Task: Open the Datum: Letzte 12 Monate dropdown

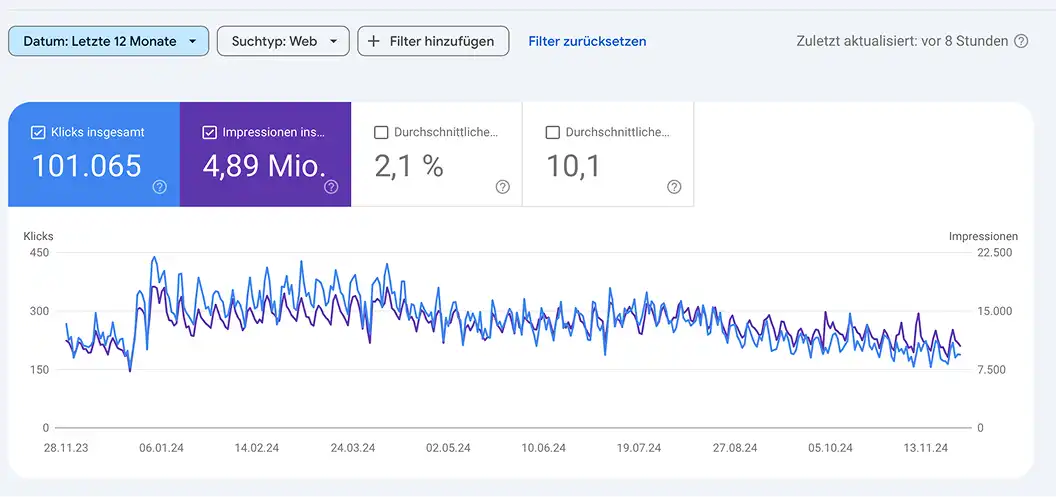Action: point(108,41)
